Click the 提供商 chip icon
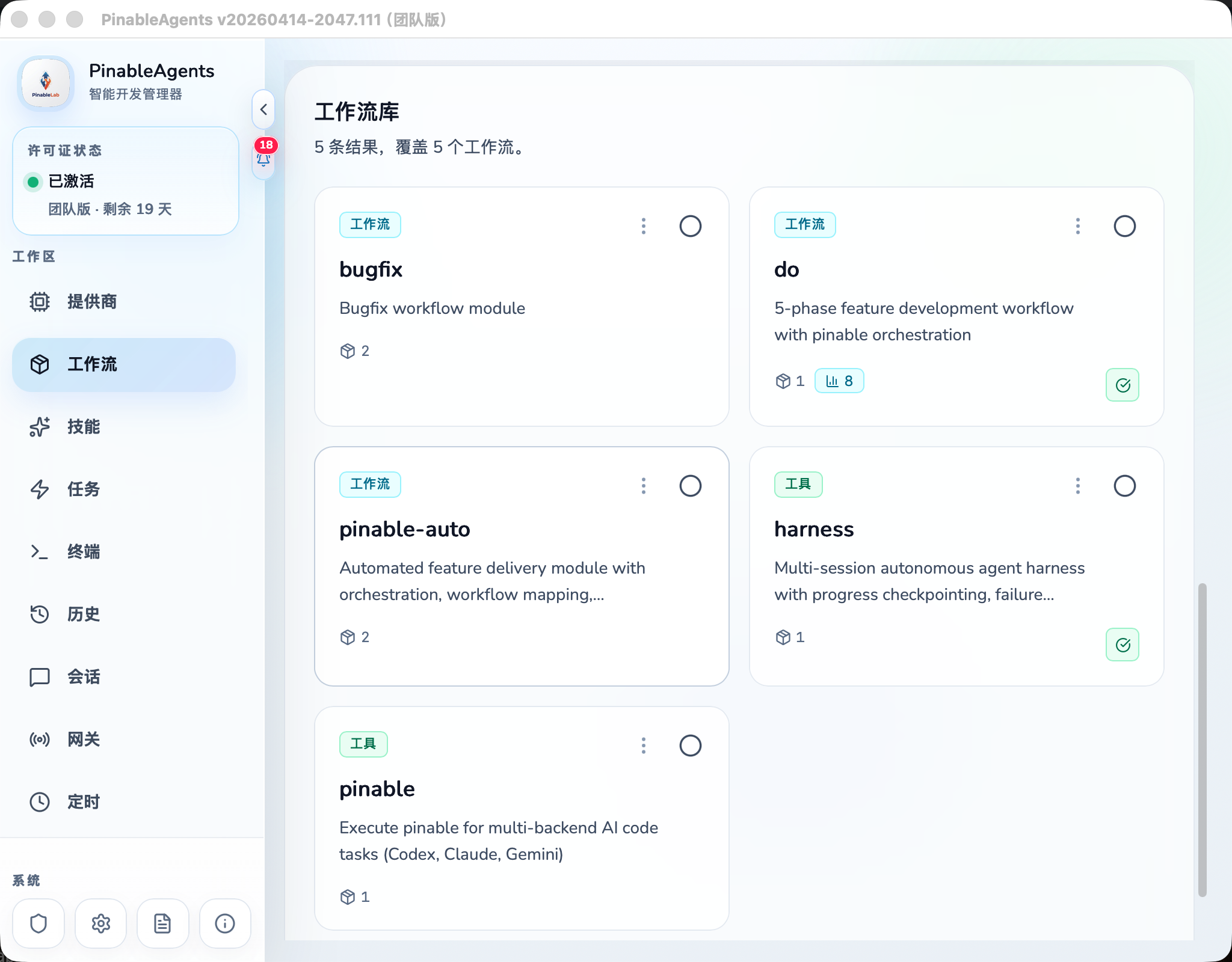The image size is (1232, 962). pyautogui.click(x=40, y=302)
